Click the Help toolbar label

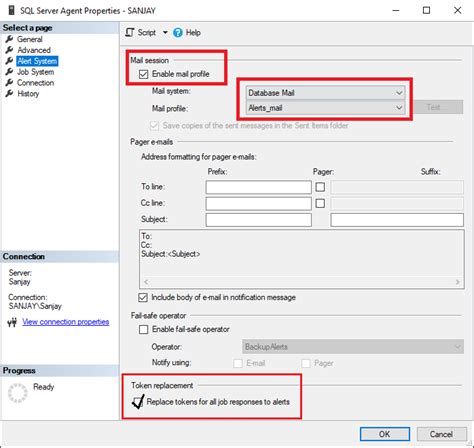(193, 33)
